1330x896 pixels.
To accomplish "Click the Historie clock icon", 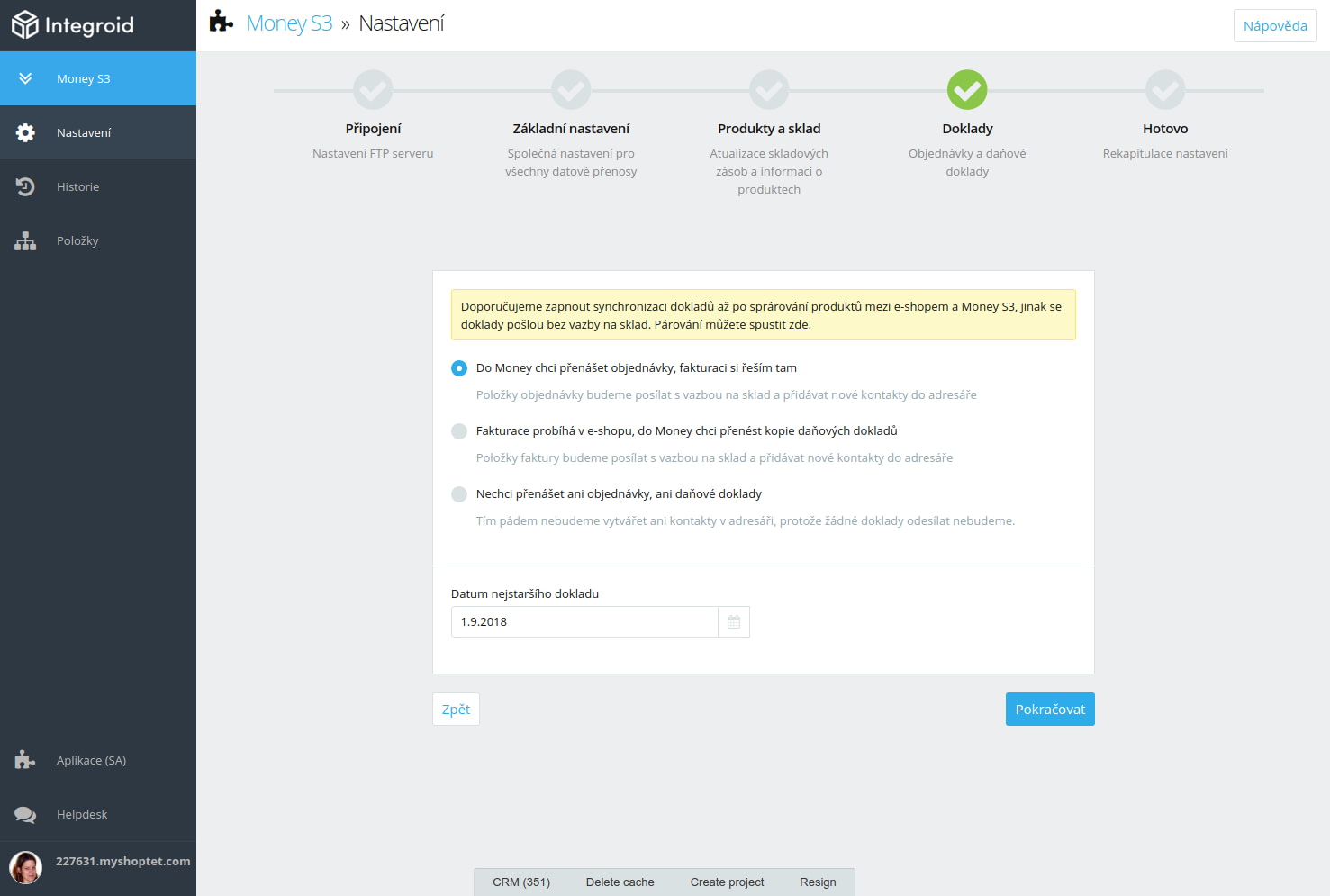I will 25,186.
